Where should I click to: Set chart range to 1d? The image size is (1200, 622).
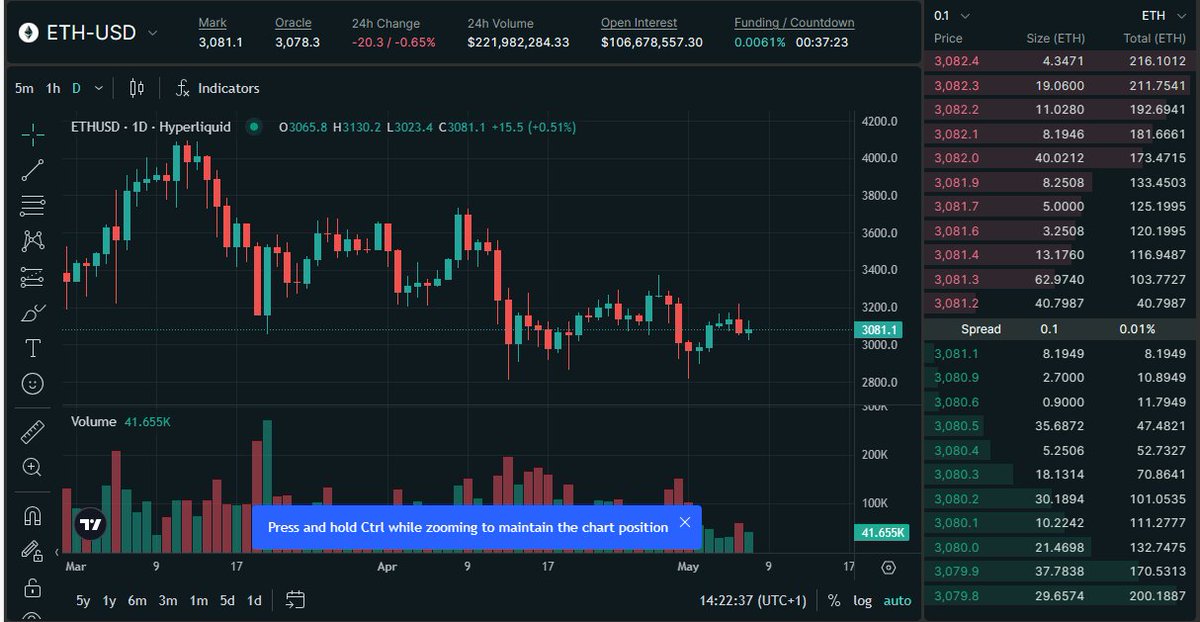pyautogui.click(x=255, y=601)
